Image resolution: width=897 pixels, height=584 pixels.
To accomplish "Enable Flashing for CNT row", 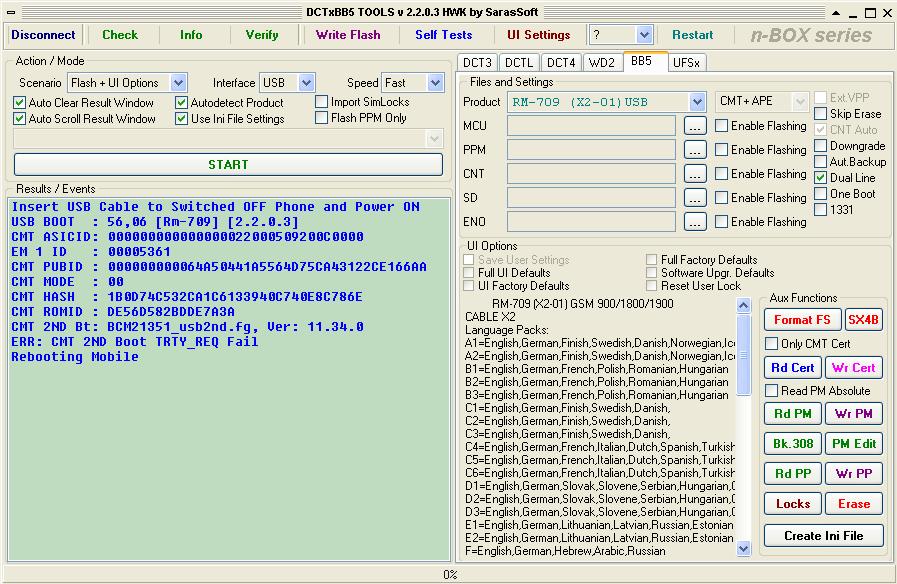I will pos(721,174).
